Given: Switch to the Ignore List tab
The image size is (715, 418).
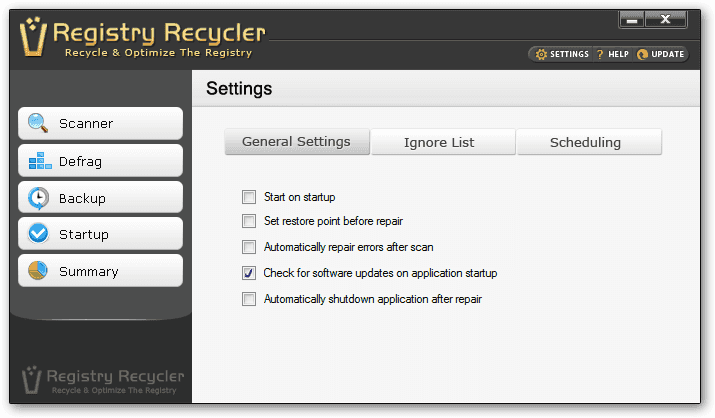Looking at the screenshot, I should click(443, 142).
